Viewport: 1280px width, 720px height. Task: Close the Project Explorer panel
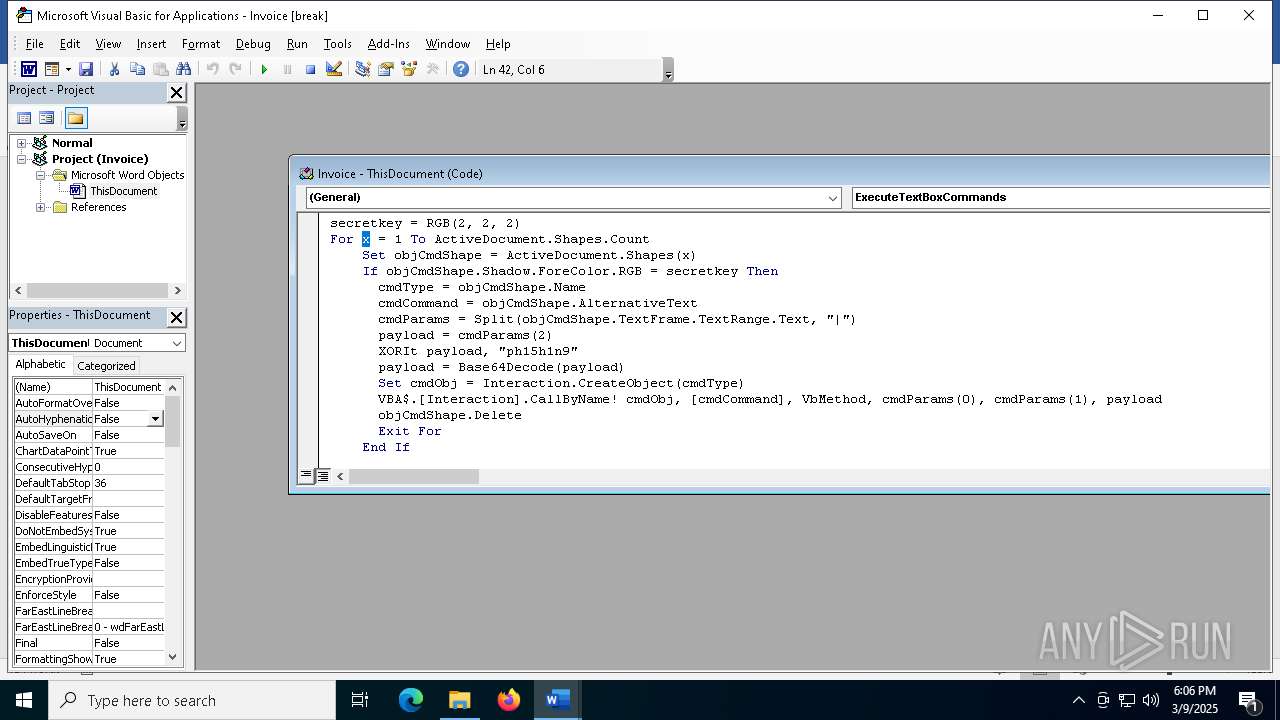coord(176,92)
